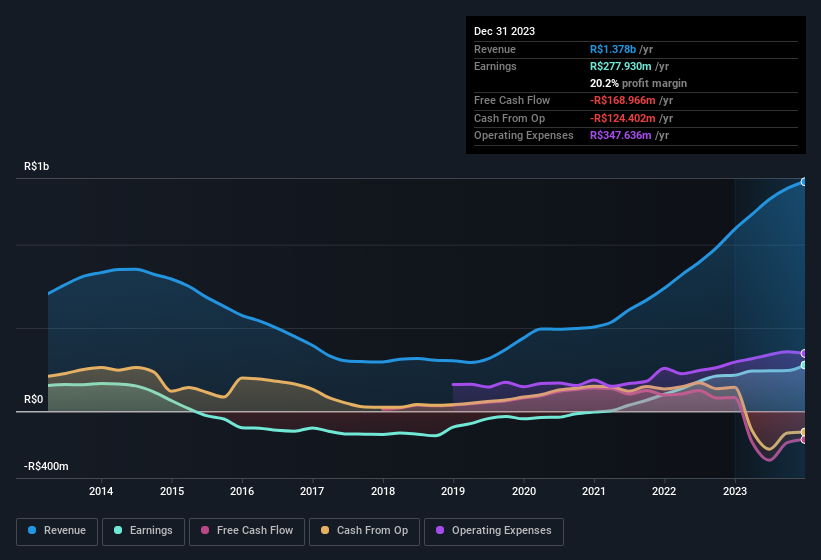The image size is (821, 560).
Task: Click the 2019 x-axis year label
Action: click(x=453, y=491)
